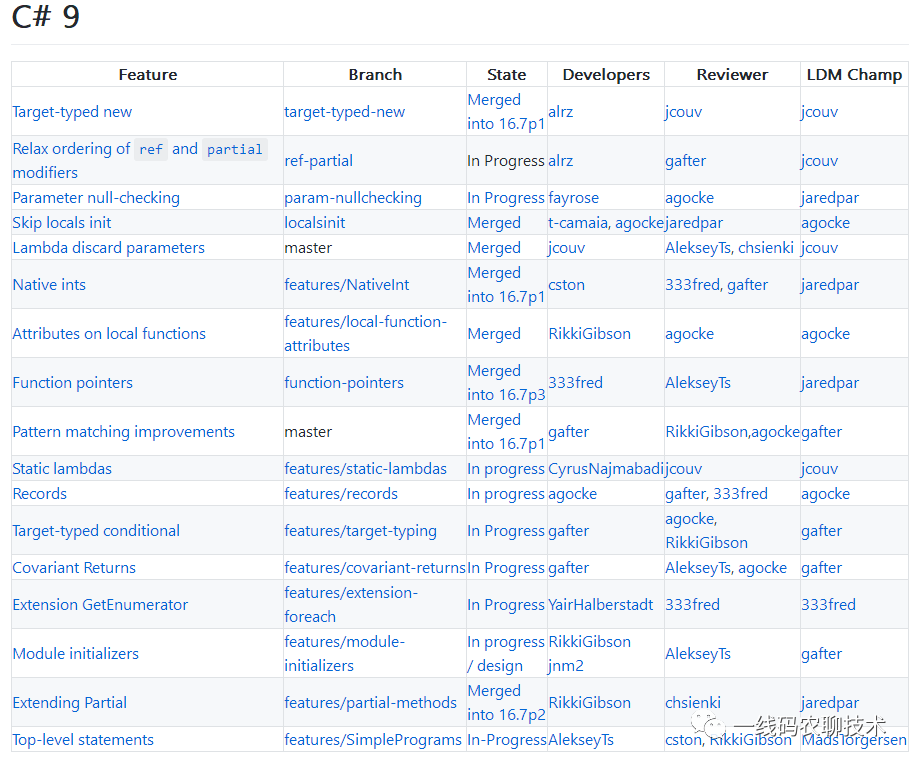
Task: Open features/local-function-attributes branch link
Action: 365,334
